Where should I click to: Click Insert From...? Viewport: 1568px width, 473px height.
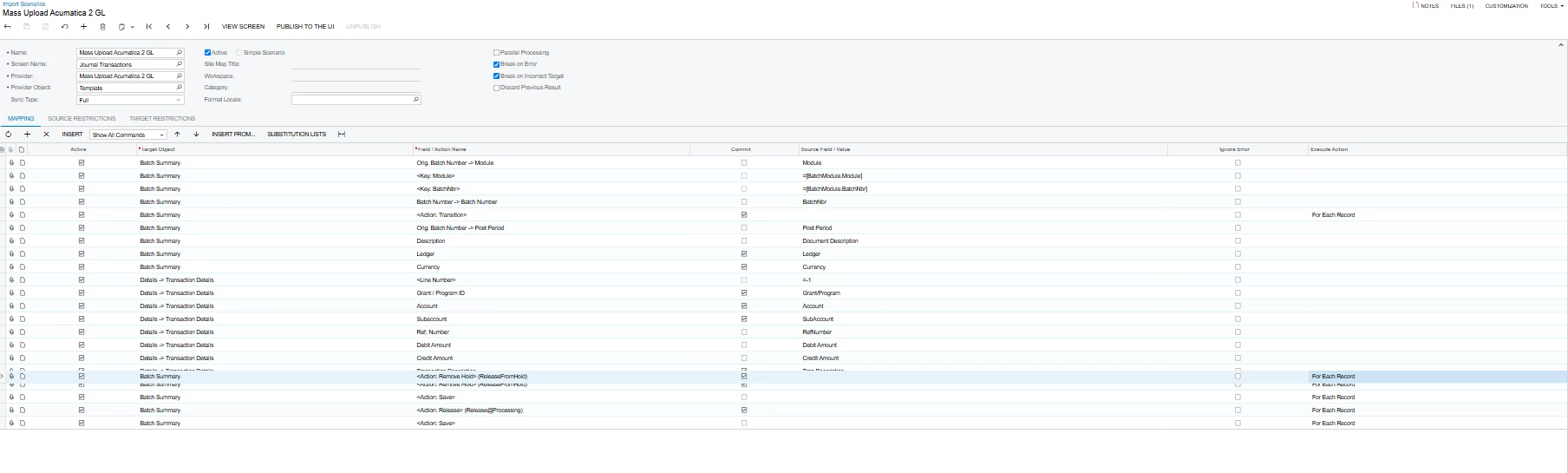pos(233,135)
